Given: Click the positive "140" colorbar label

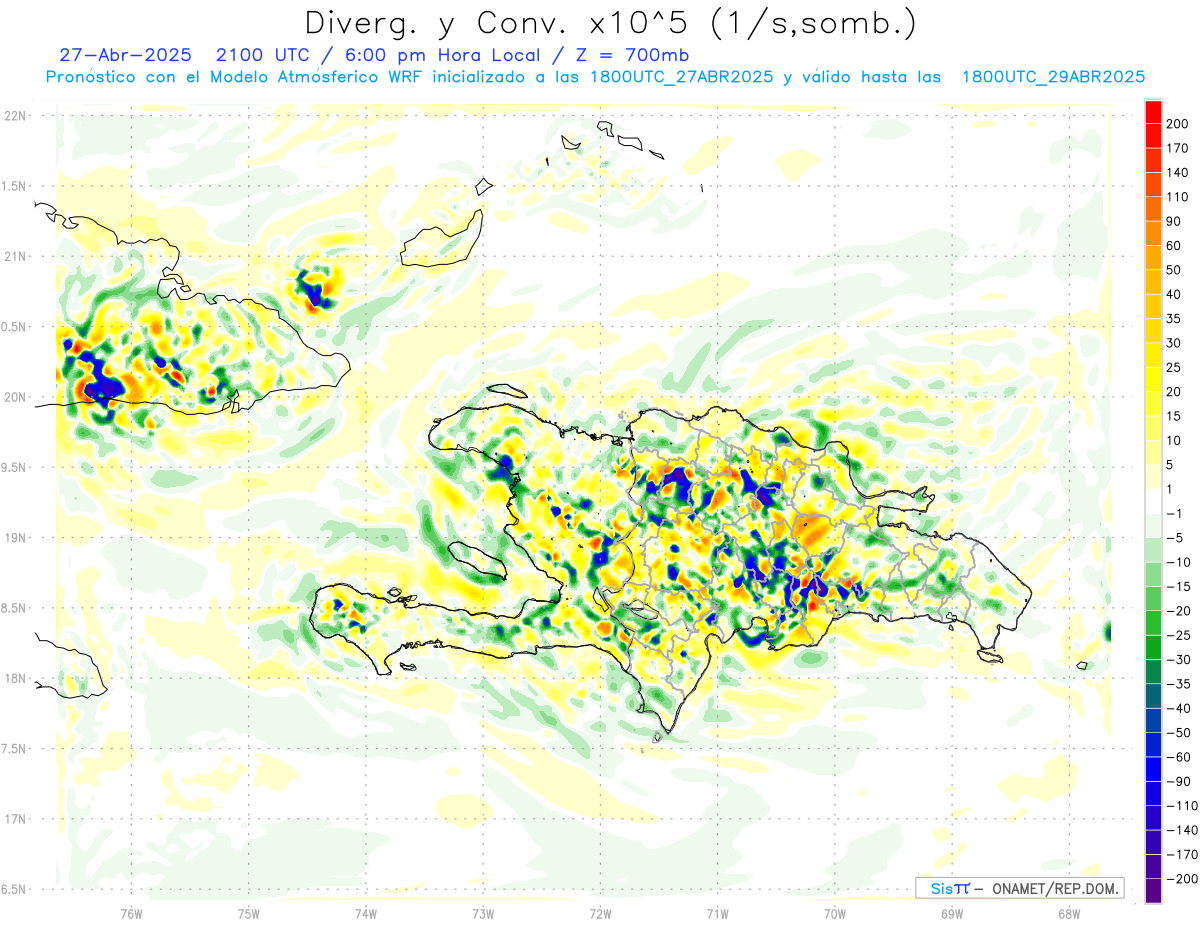Looking at the screenshot, I should coord(1178,173).
